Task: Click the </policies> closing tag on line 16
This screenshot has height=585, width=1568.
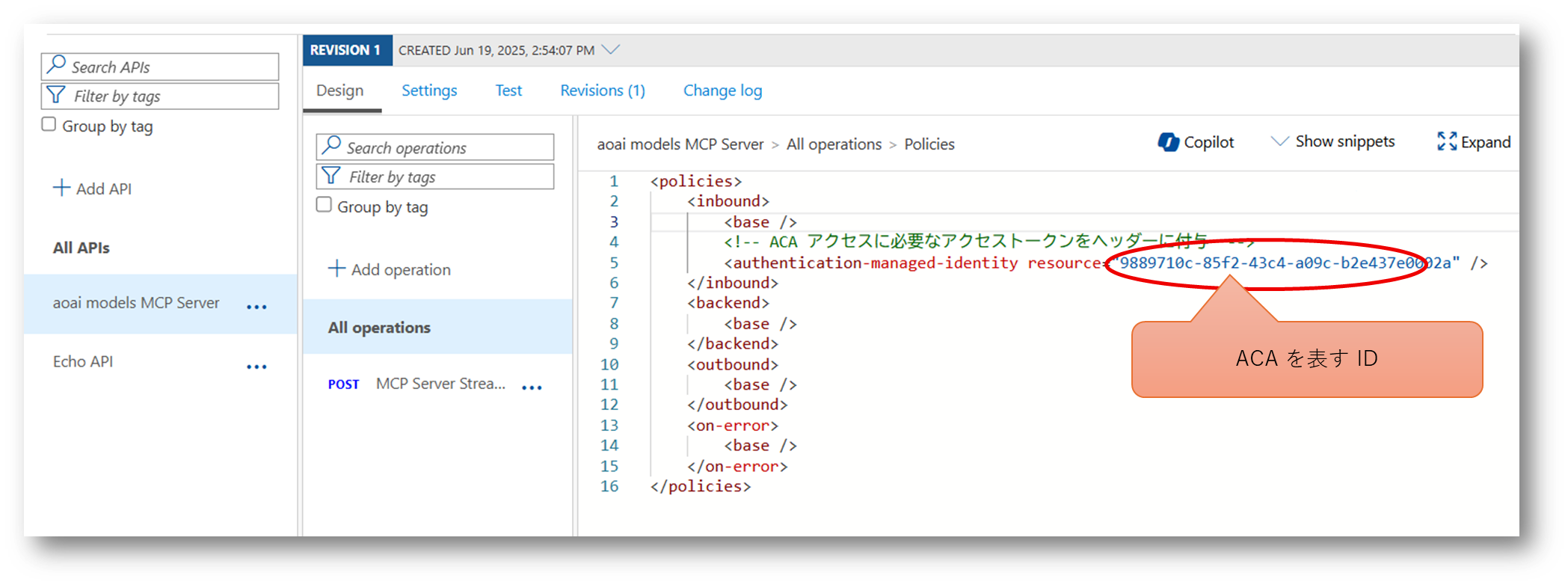Action: pos(701,486)
